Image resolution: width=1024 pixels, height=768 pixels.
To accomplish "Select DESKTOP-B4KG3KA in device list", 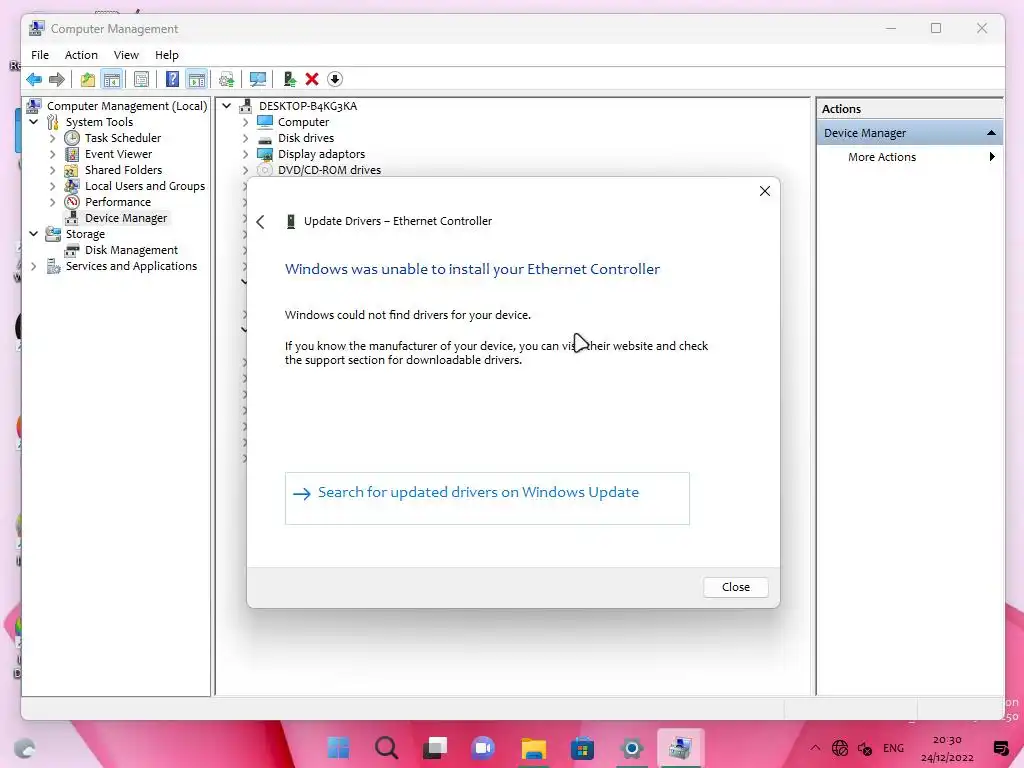I will [308, 106].
